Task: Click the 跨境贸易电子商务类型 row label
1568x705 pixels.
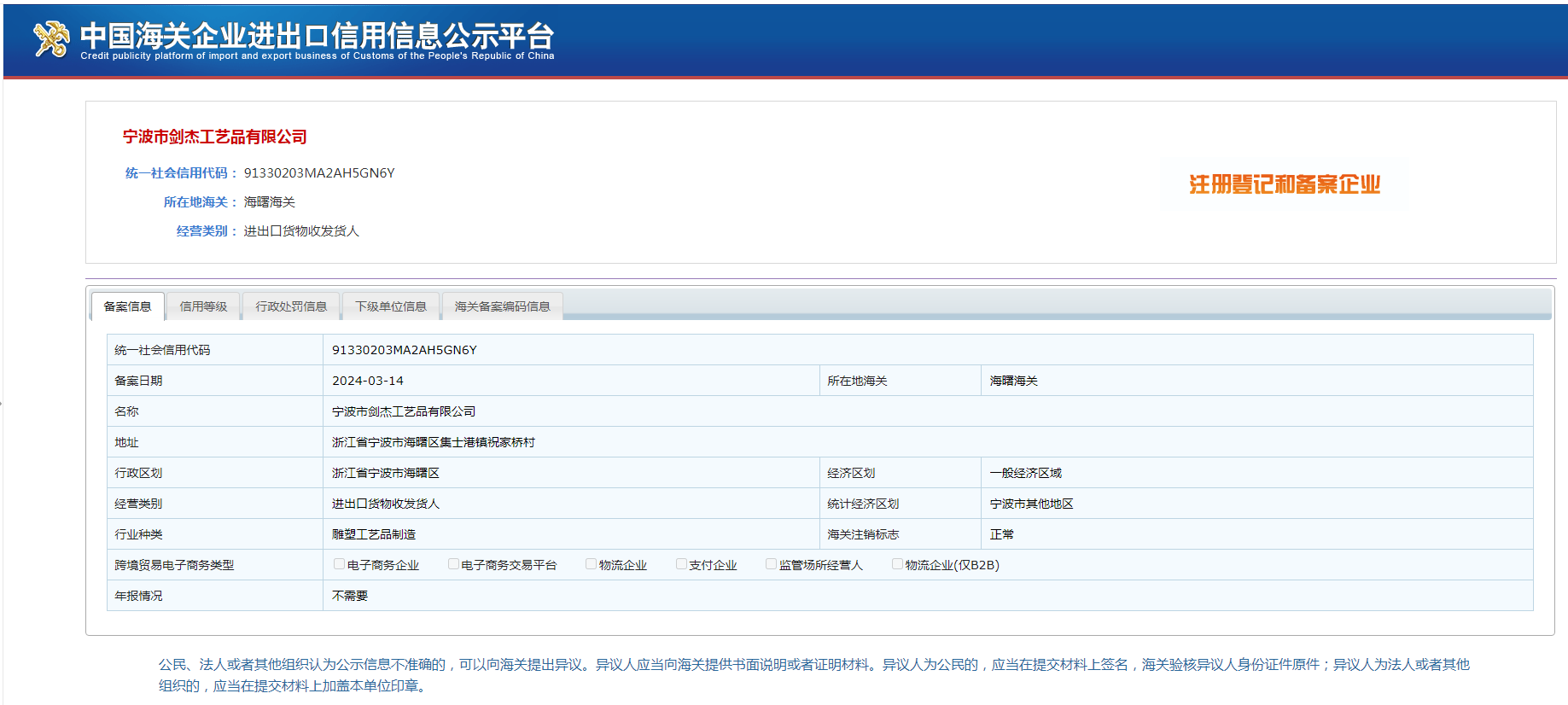Action: click(174, 565)
